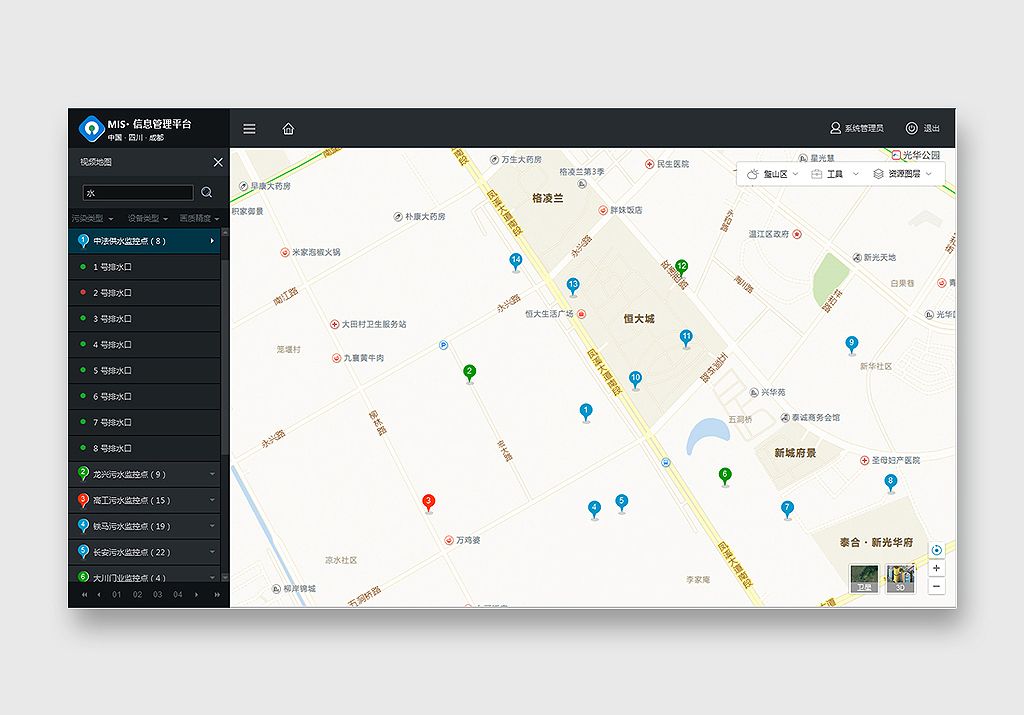Click blue map marker 10
Viewport: 1024px width, 715px height.
pyautogui.click(x=635, y=379)
